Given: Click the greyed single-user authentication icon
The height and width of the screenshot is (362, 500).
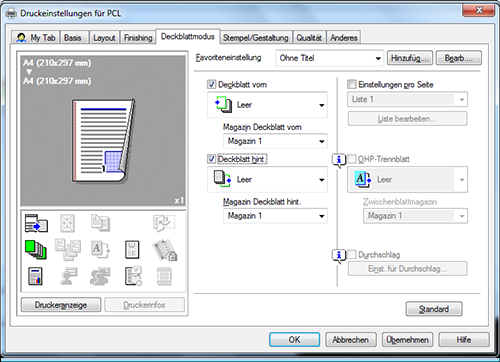Looking at the screenshot, I should (x=69, y=276).
